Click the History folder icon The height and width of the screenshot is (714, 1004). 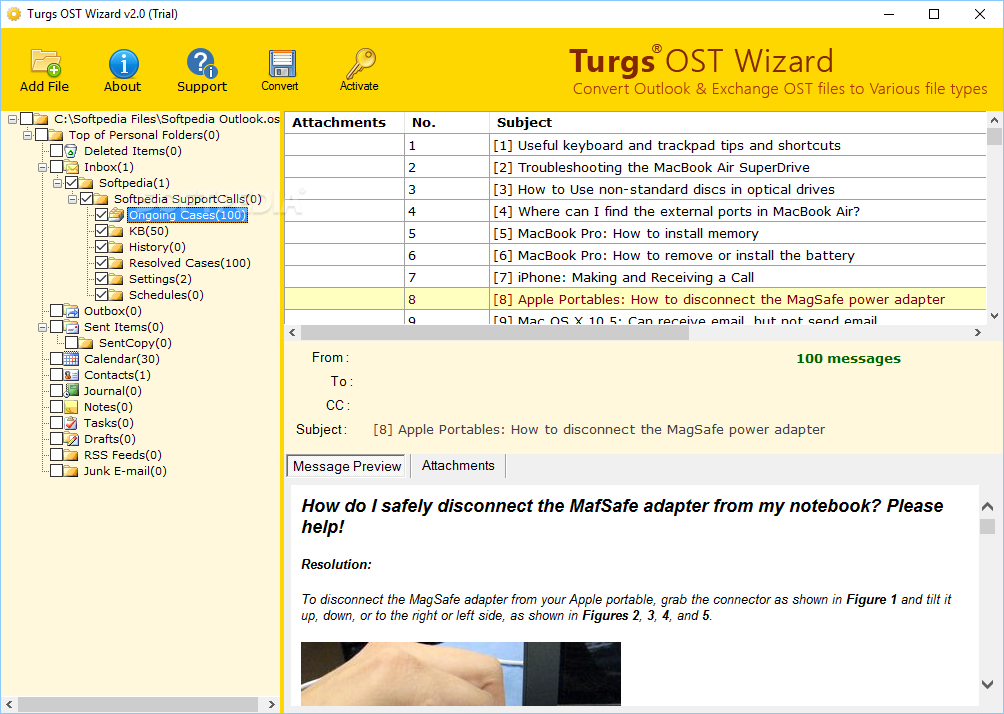coord(117,247)
